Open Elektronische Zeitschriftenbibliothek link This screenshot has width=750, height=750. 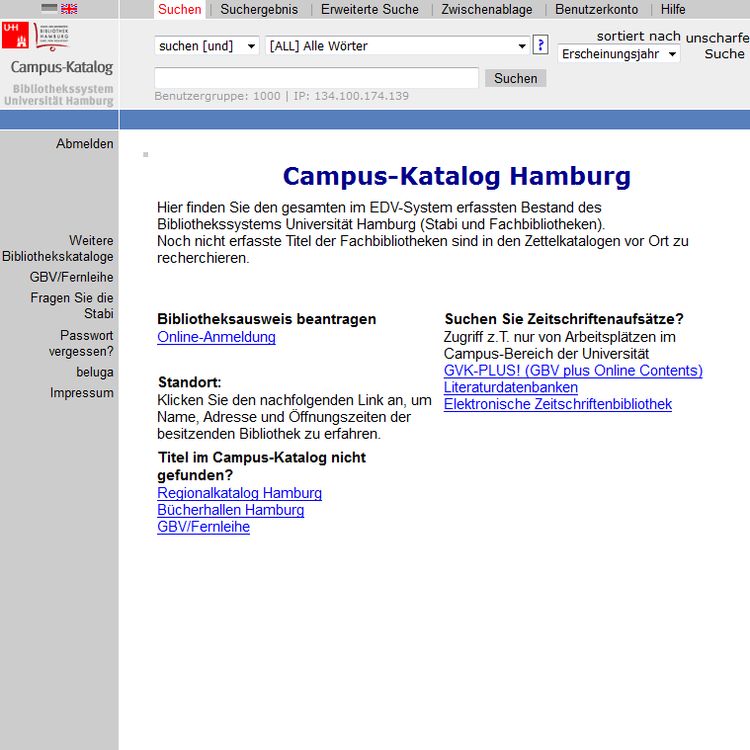pos(558,404)
